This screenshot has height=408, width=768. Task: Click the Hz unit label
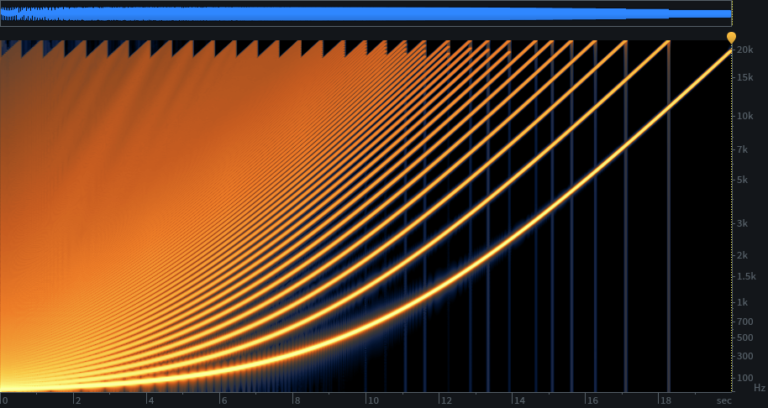tap(758, 388)
